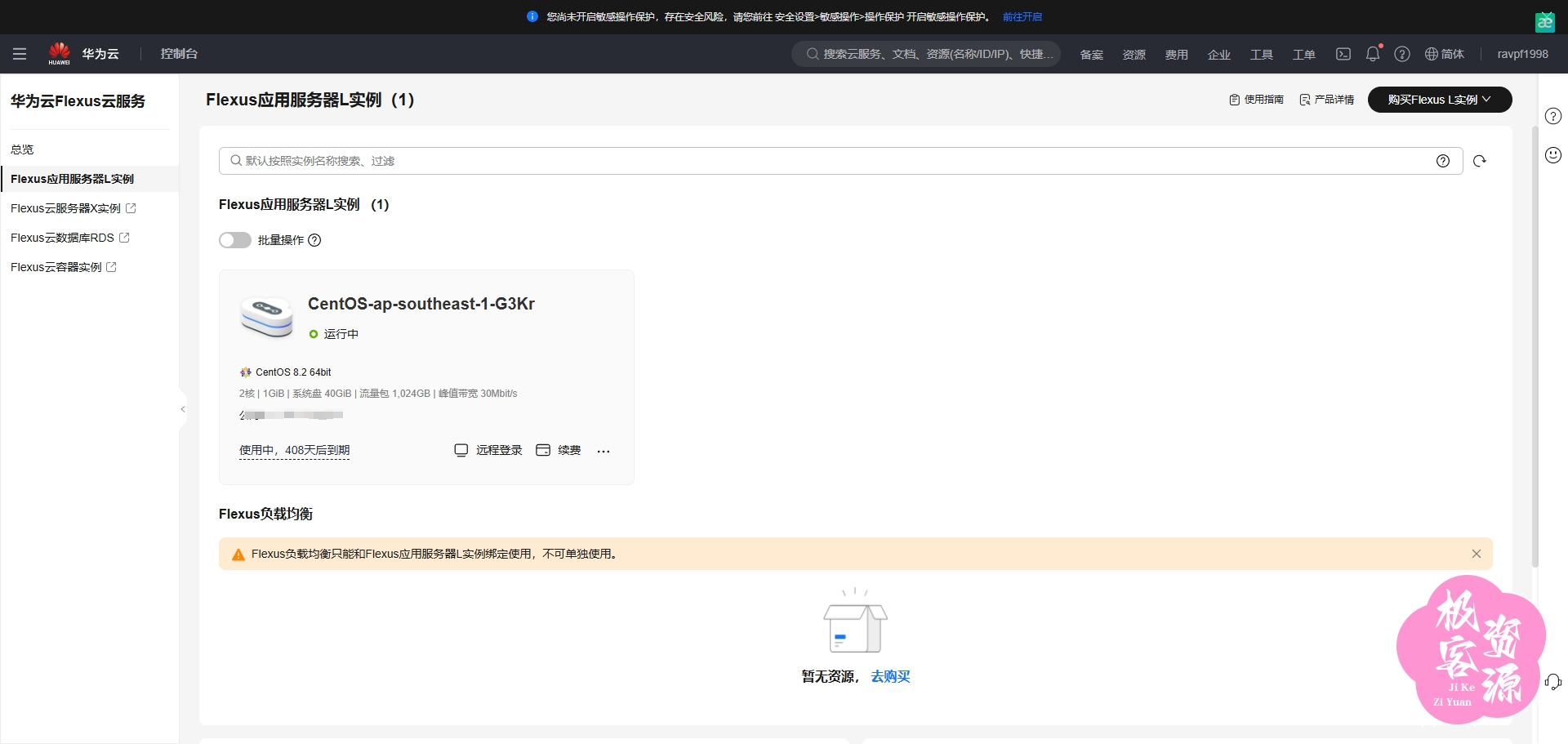Open the 资源 menu

tap(1134, 55)
